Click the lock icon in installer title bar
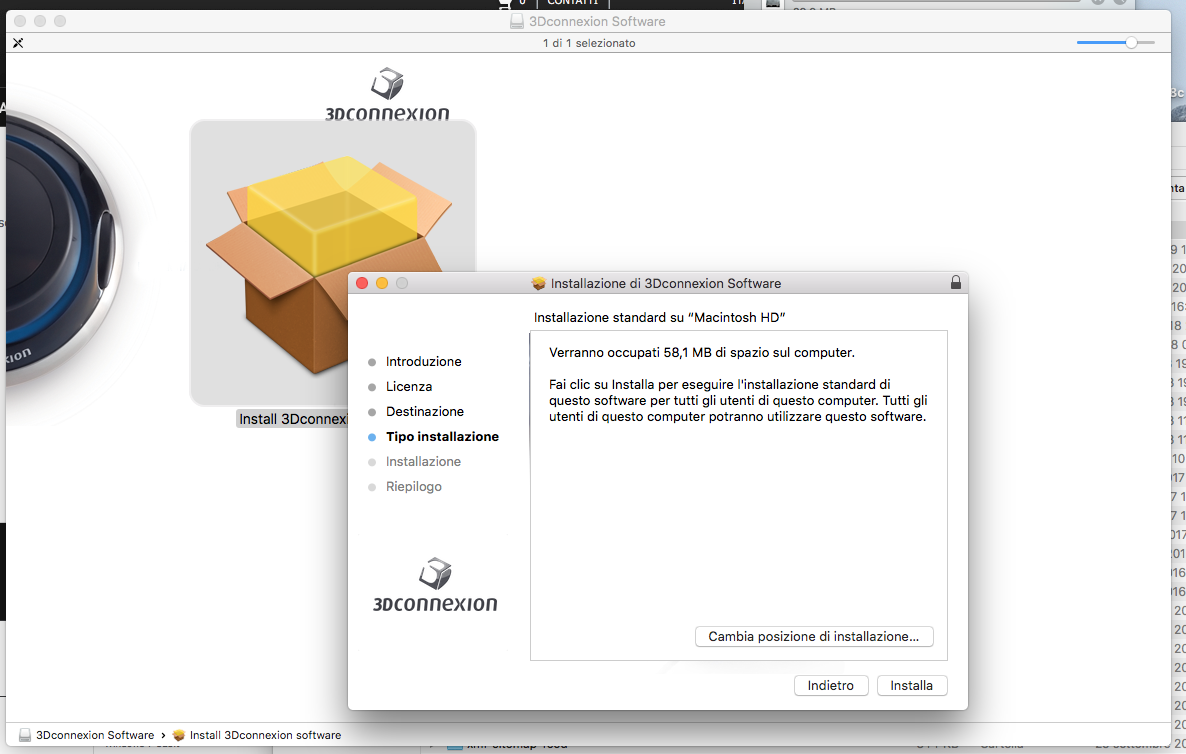 (x=955, y=283)
